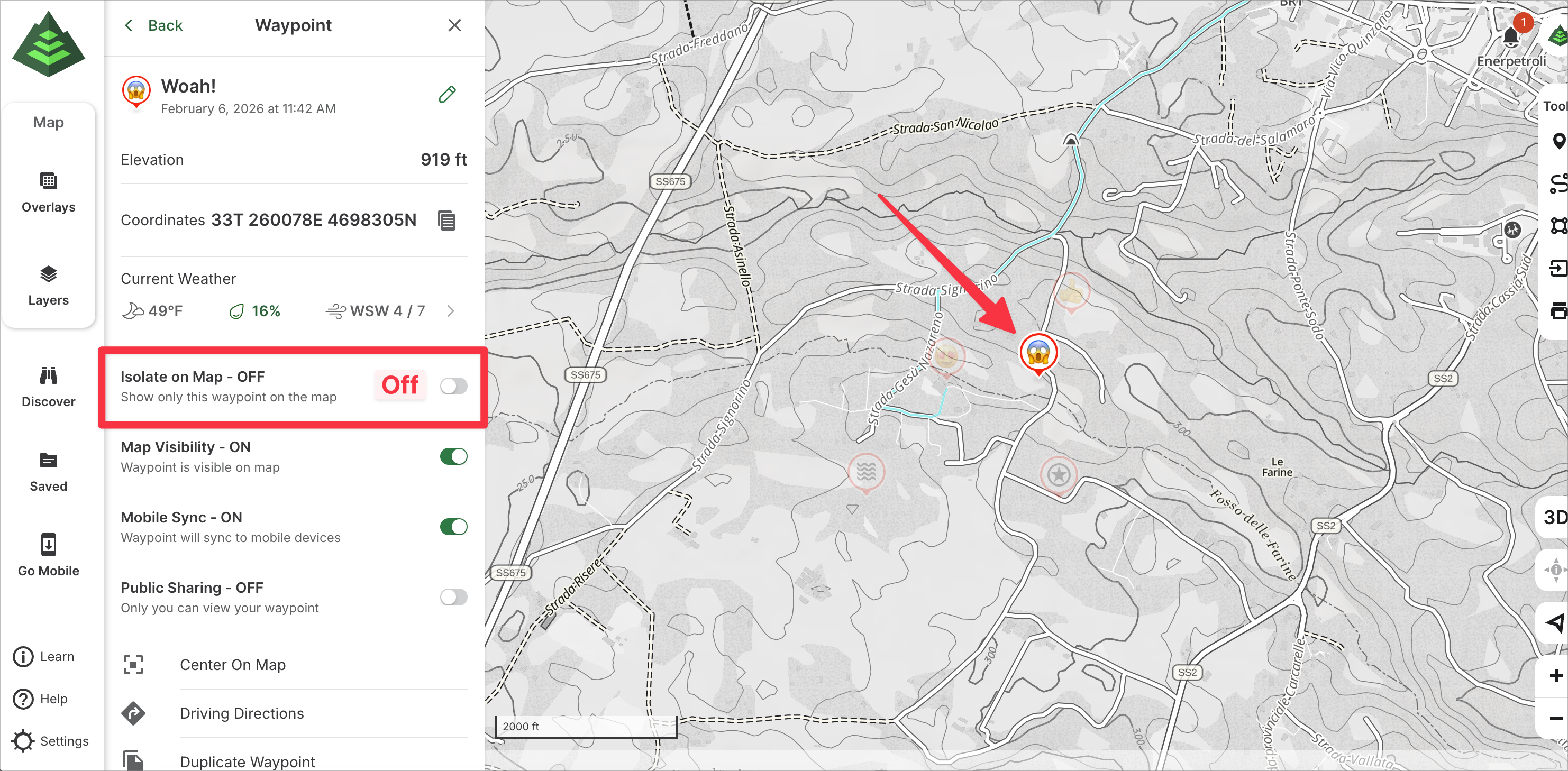Disable the Mobile Sync toggle
Image resolution: width=1568 pixels, height=771 pixels.
pos(453,526)
